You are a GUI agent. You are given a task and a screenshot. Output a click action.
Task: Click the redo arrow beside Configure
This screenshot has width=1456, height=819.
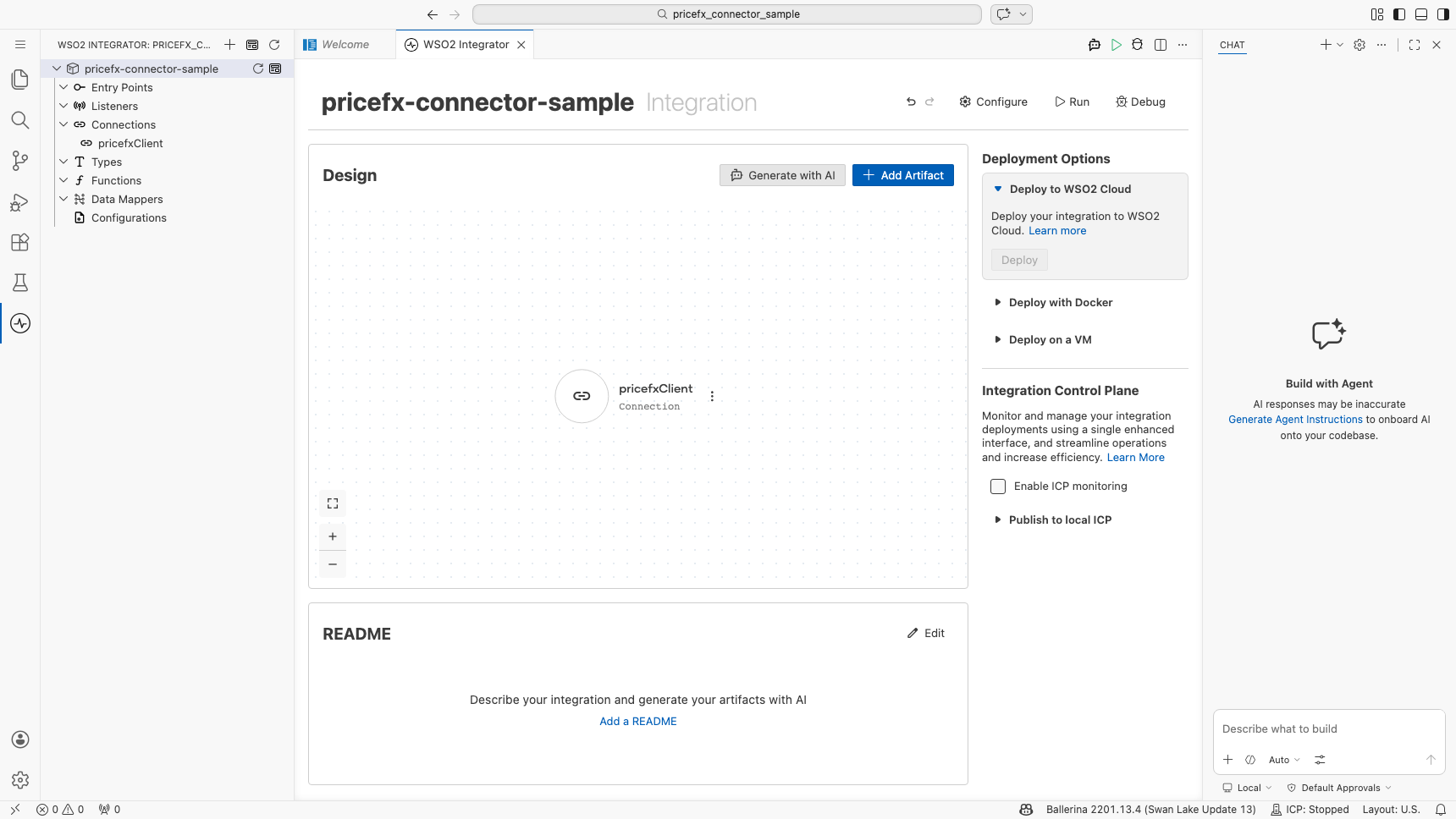click(x=929, y=102)
